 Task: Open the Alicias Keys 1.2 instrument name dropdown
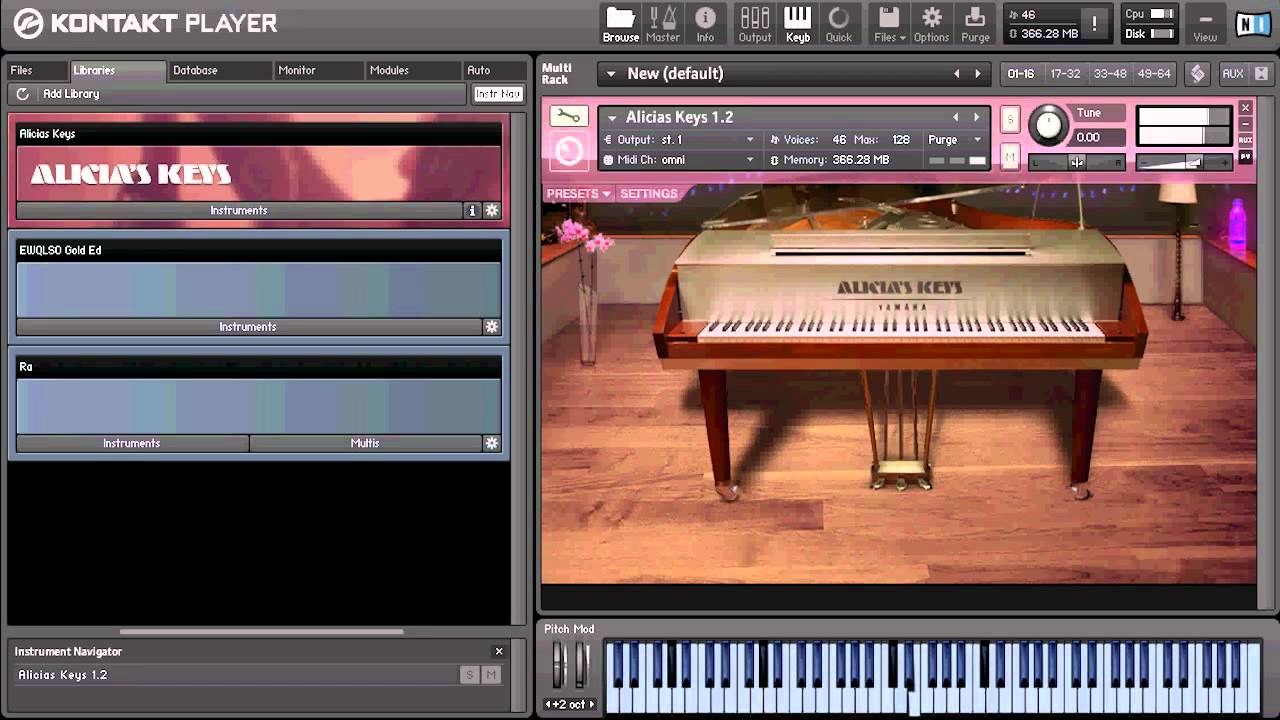pyautogui.click(x=612, y=118)
